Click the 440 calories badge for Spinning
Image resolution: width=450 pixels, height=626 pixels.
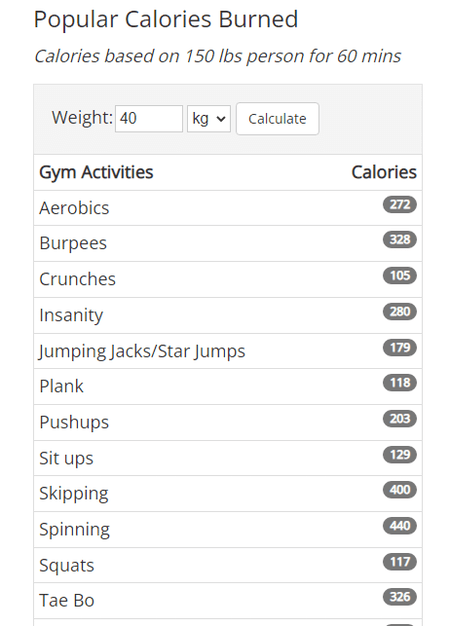[400, 526]
